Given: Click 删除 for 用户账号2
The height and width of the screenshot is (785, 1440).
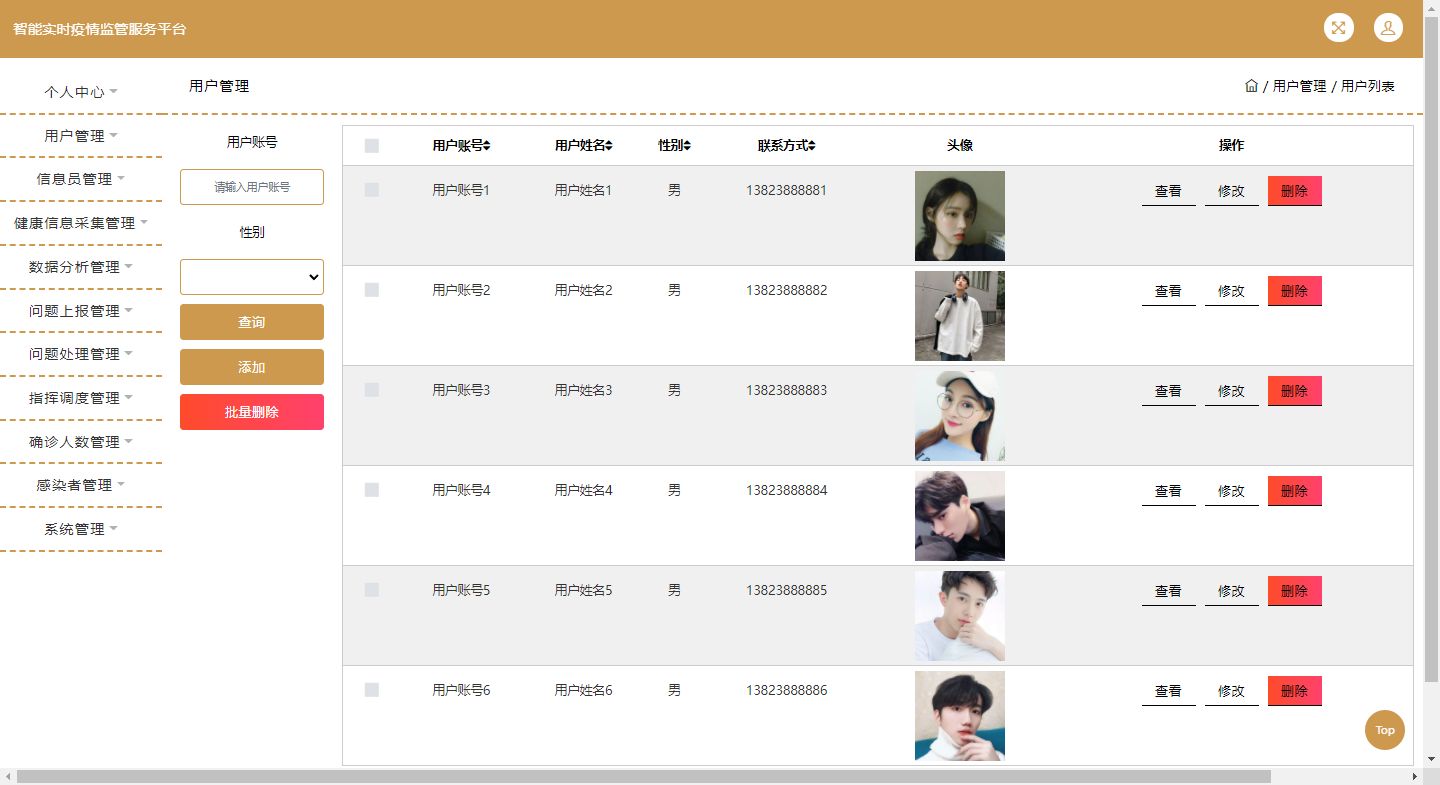Looking at the screenshot, I should [1294, 291].
